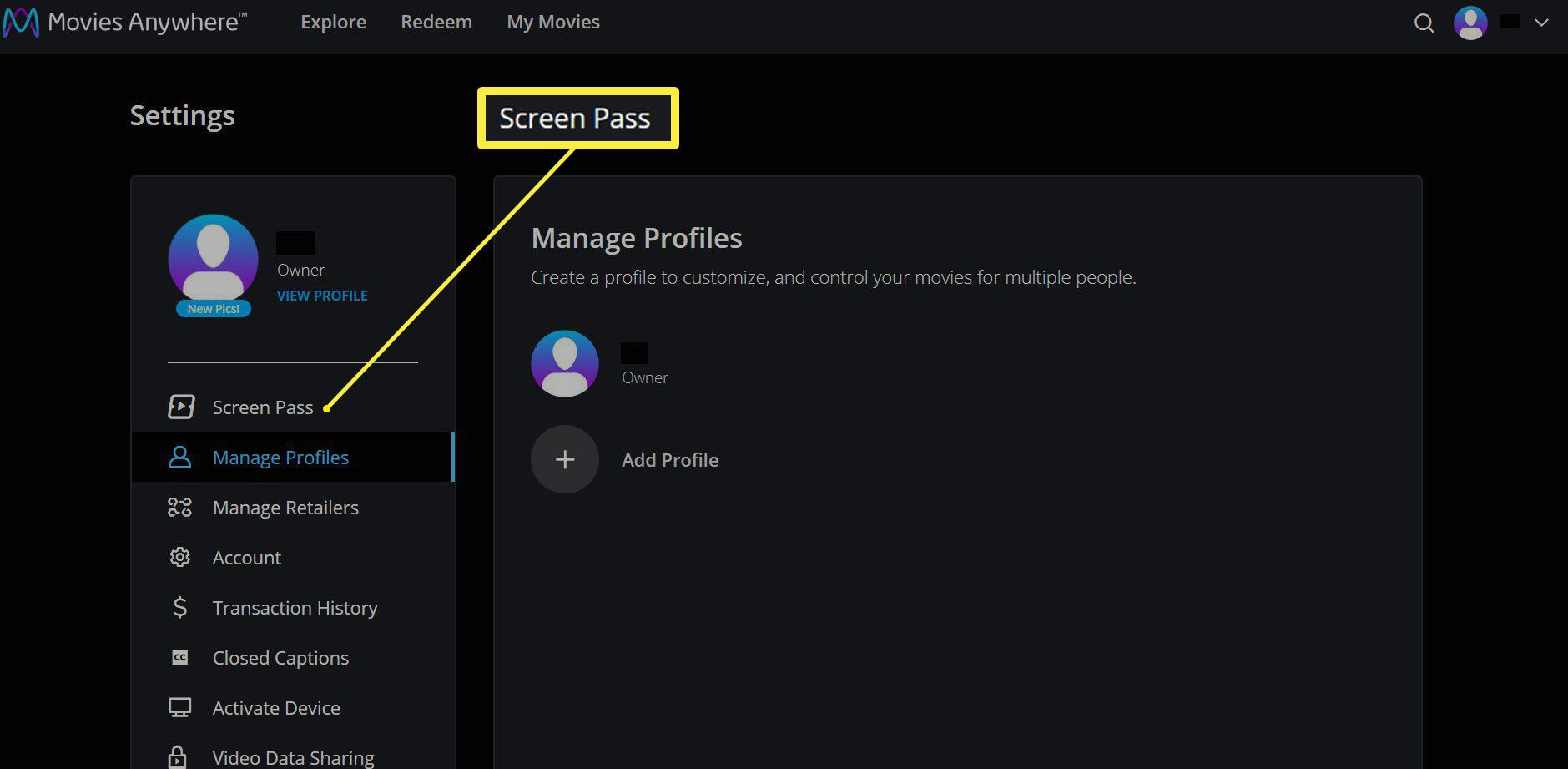This screenshot has width=1568, height=769.
Task: Open the Manage Retailers section
Action: (285, 508)
